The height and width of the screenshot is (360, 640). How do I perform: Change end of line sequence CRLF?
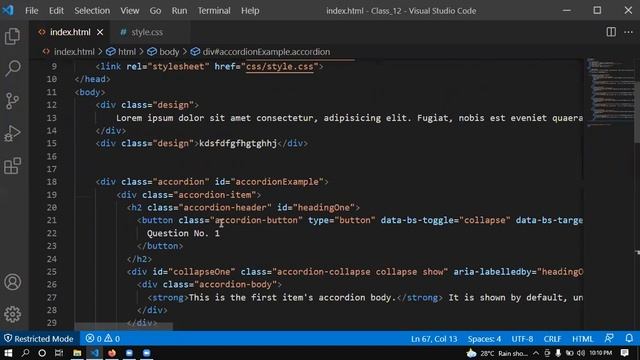[552, 339]
